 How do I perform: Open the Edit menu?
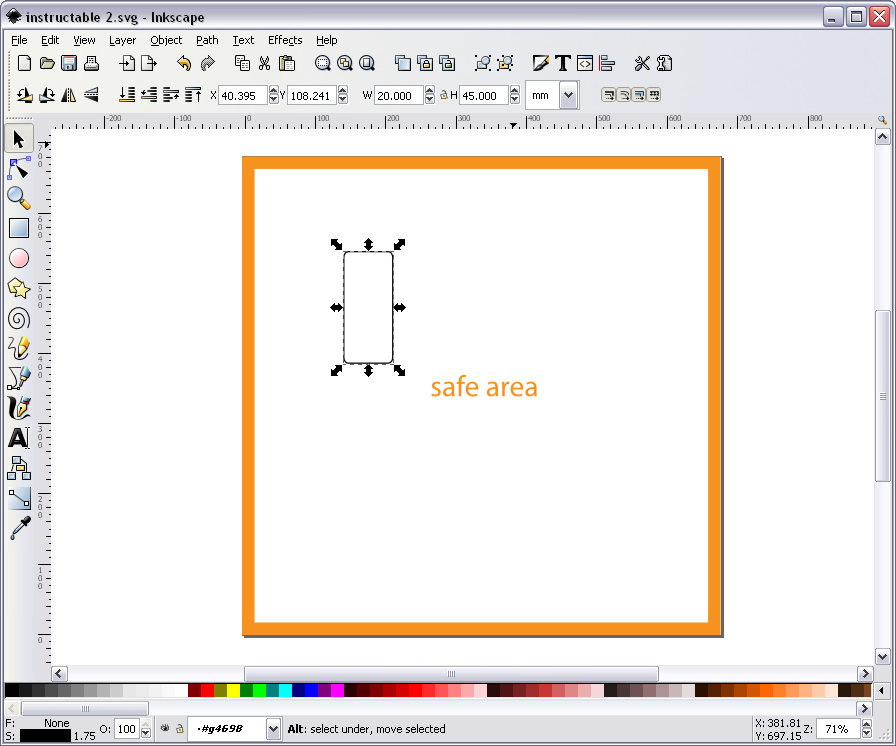[50, 40]
